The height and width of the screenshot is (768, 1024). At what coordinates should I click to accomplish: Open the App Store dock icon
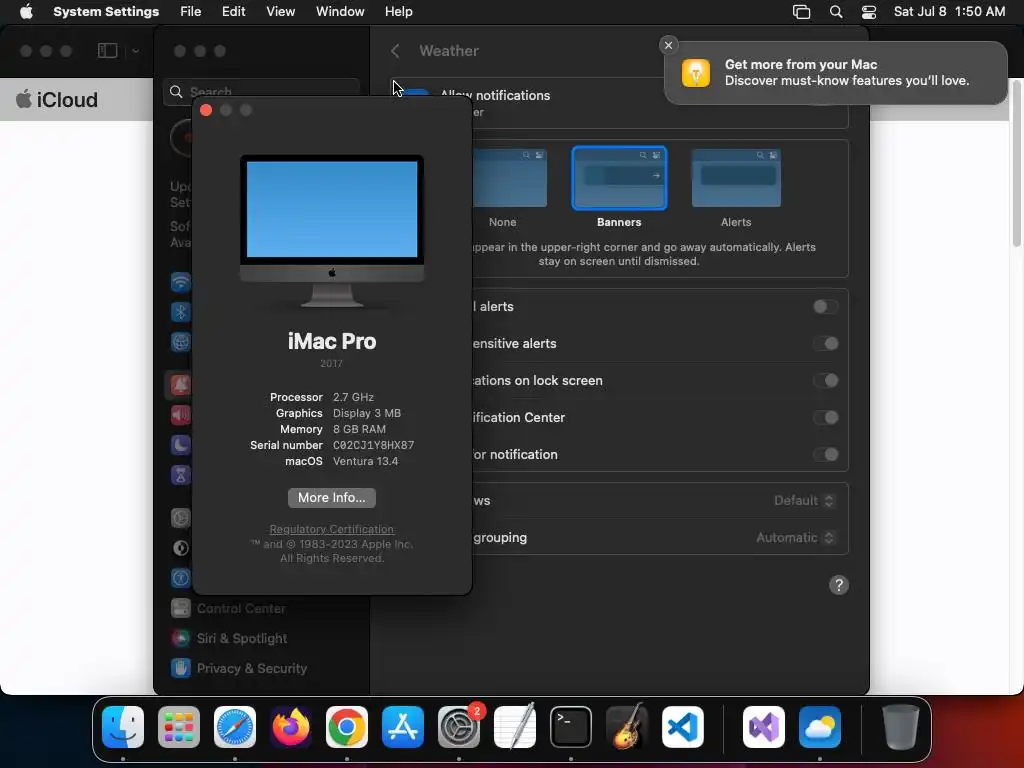403,727
